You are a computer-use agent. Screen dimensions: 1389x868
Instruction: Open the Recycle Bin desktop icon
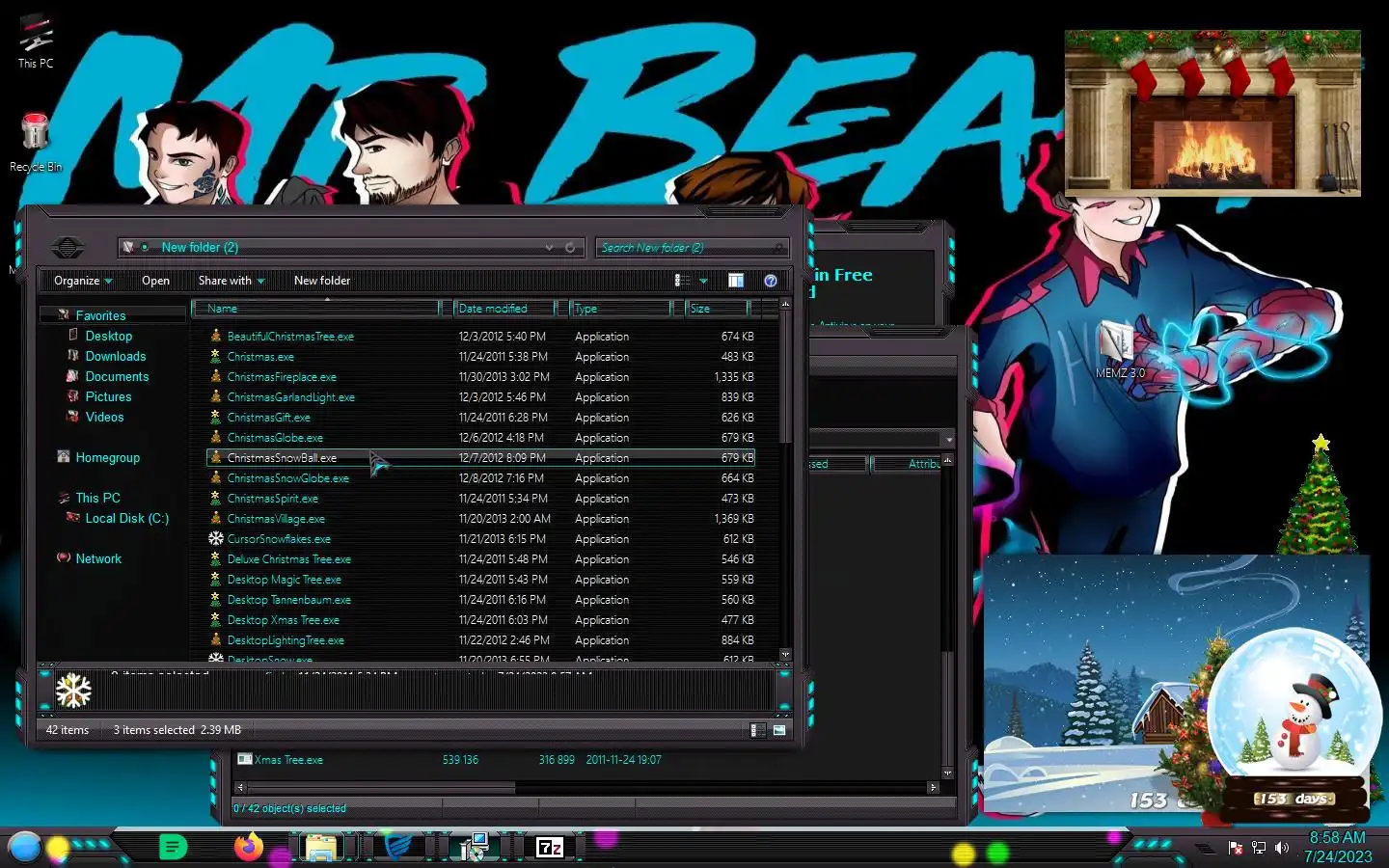(36, 143)
